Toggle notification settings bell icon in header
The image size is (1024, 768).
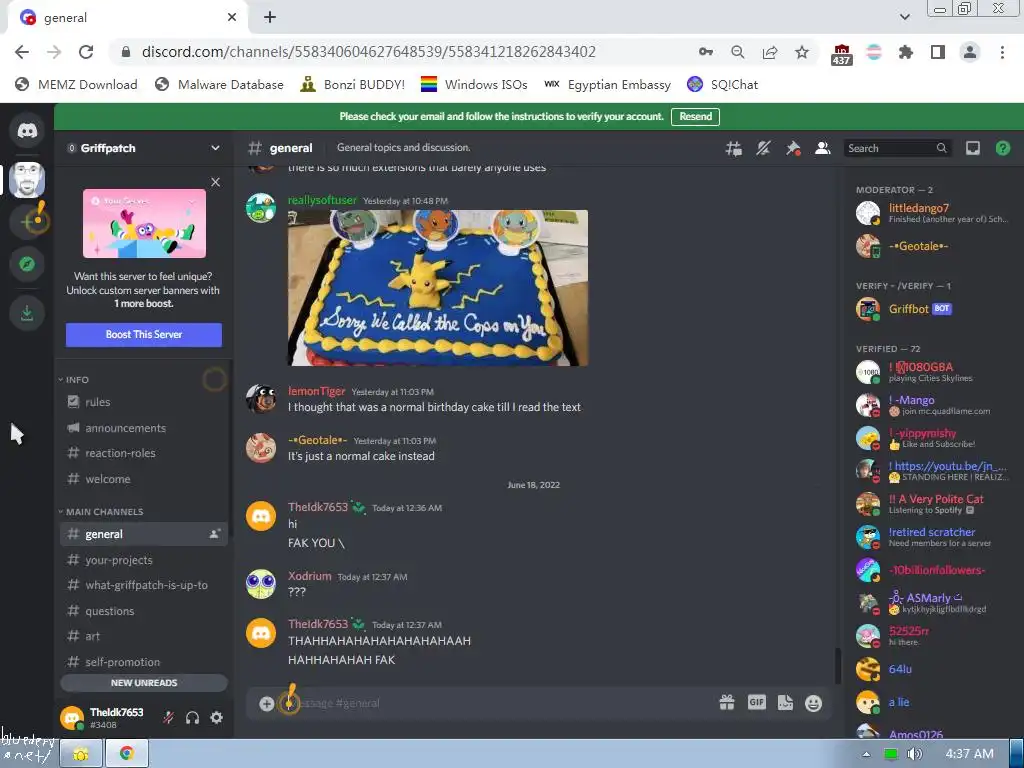click(x=763, y=148)
